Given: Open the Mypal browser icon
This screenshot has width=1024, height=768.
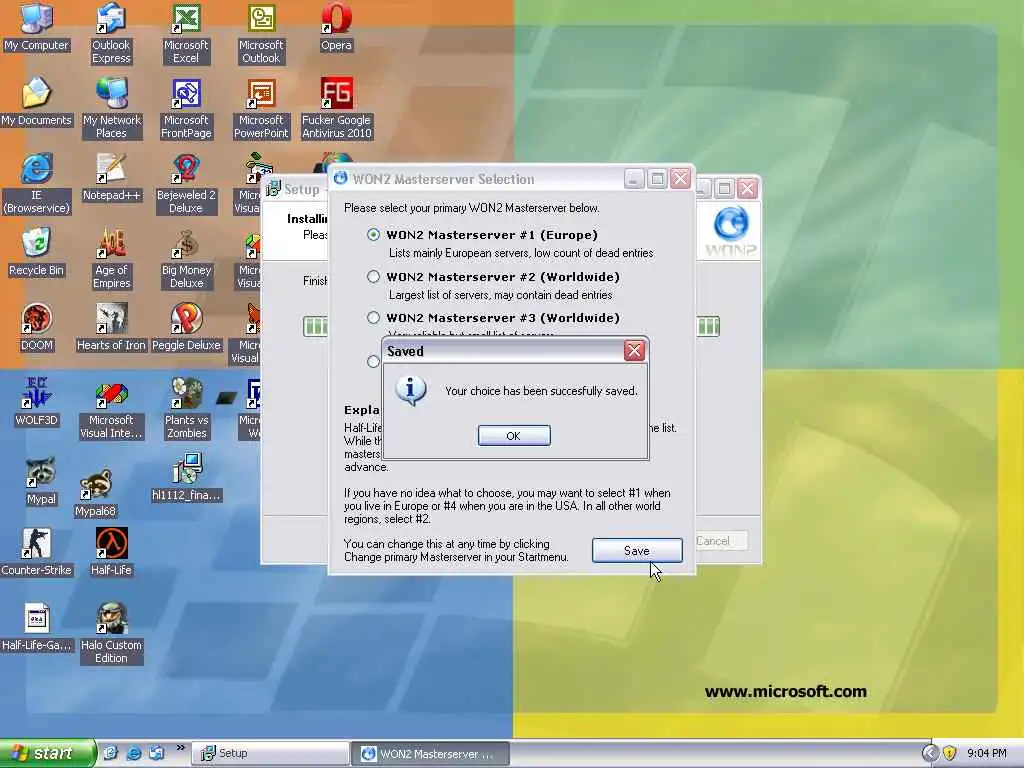Looking at the screenshot, I should [40, 481].
